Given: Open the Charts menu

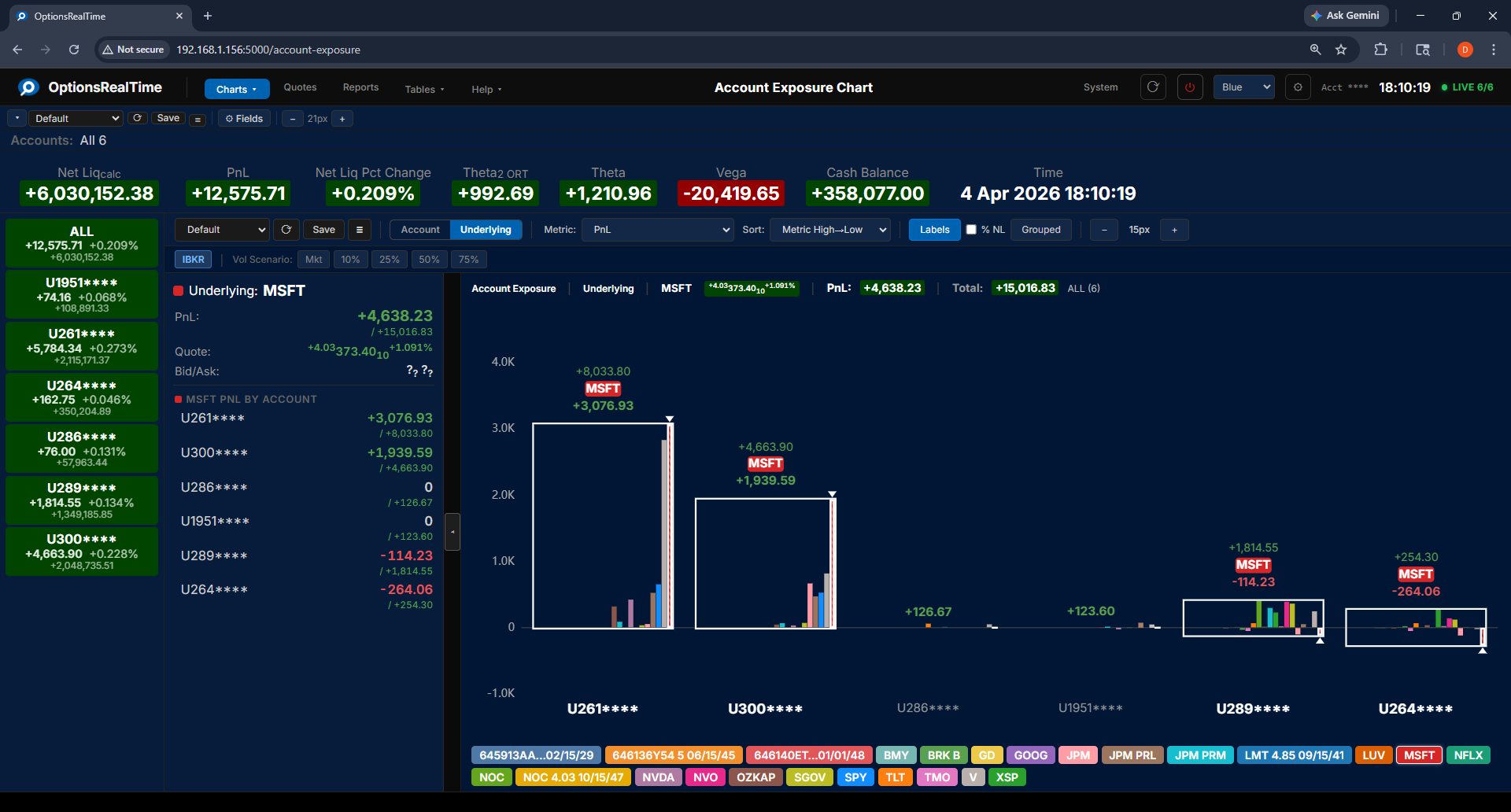Looking at the screenshot, I should click(x=236, y=89).
